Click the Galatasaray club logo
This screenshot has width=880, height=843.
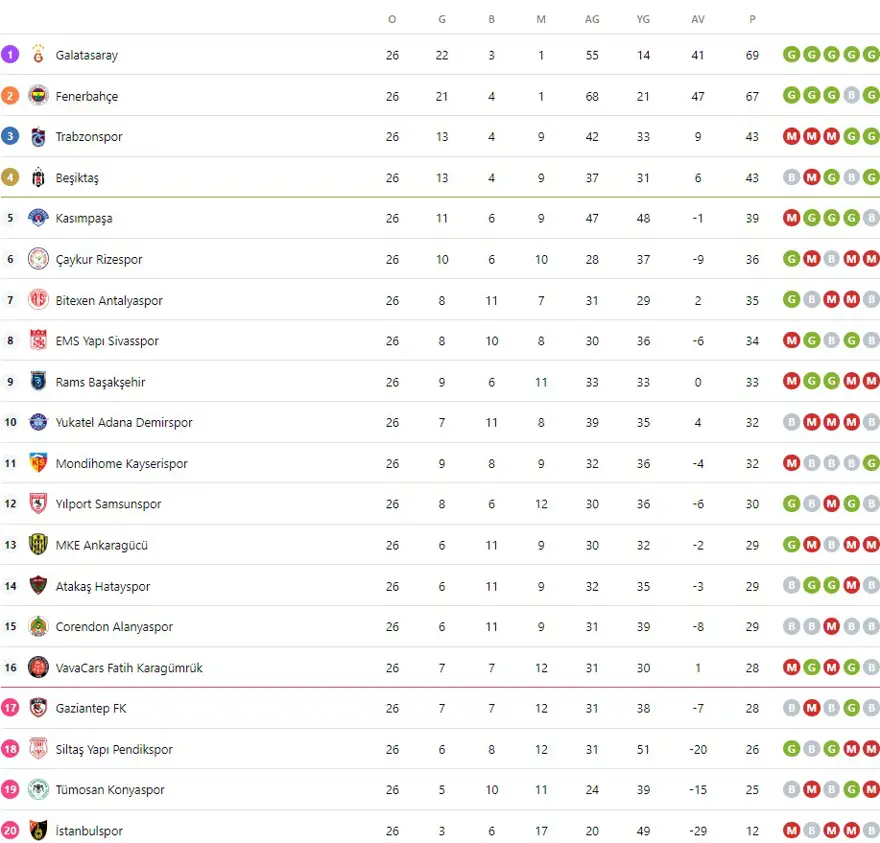pyautogui.click(x=38, y=55)
